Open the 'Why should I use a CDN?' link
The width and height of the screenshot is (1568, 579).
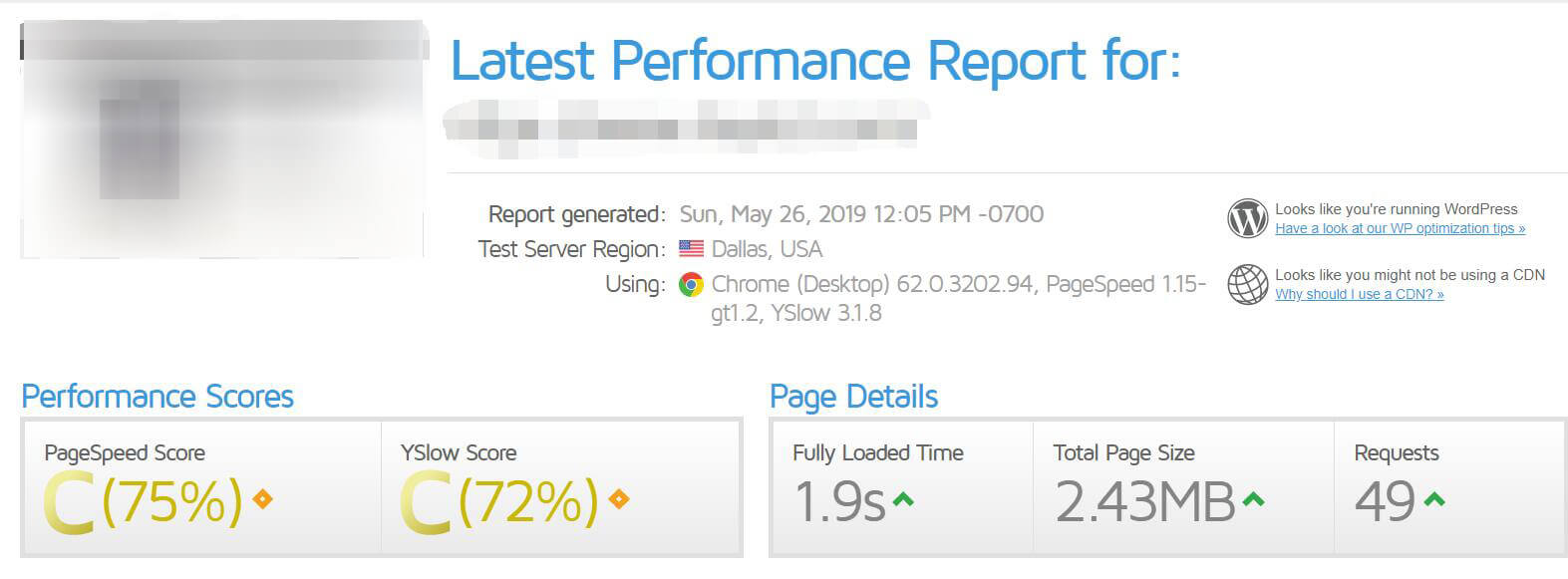pyautogui.click(x=1359, y=294)
